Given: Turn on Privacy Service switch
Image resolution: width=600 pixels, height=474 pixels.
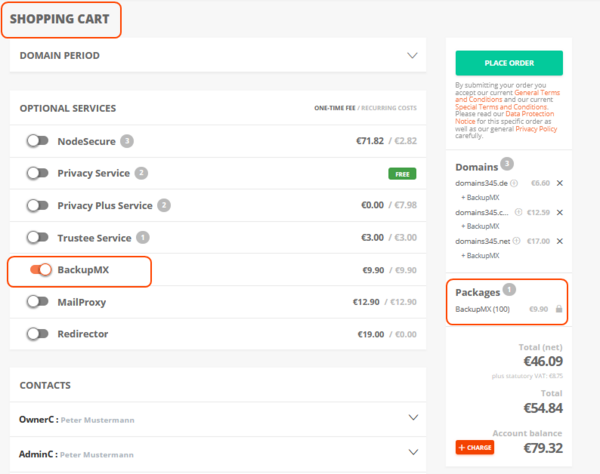Looking at the screenshot, I should (x=38, y=173).
